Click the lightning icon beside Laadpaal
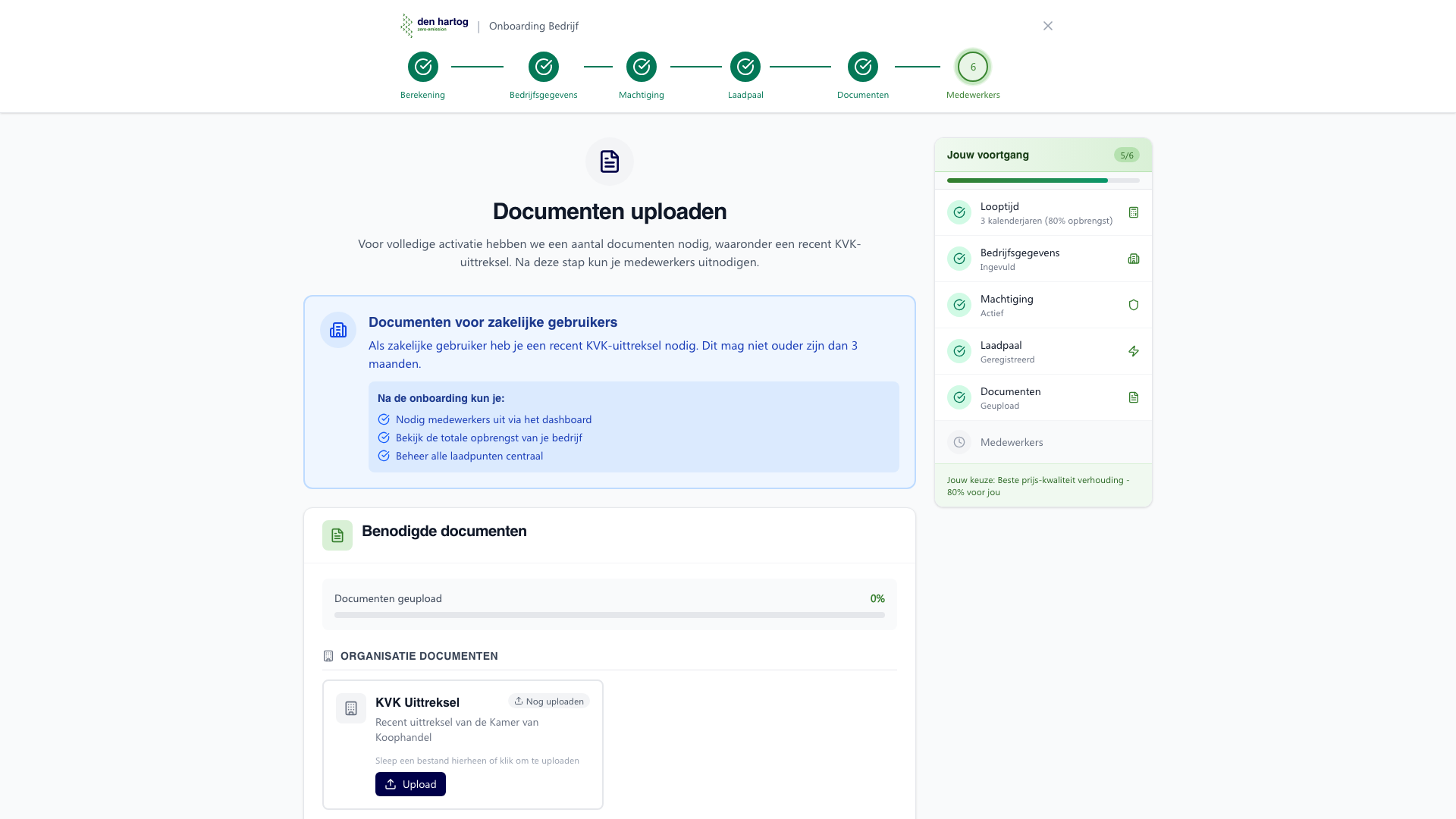 tap(1134, 351)
